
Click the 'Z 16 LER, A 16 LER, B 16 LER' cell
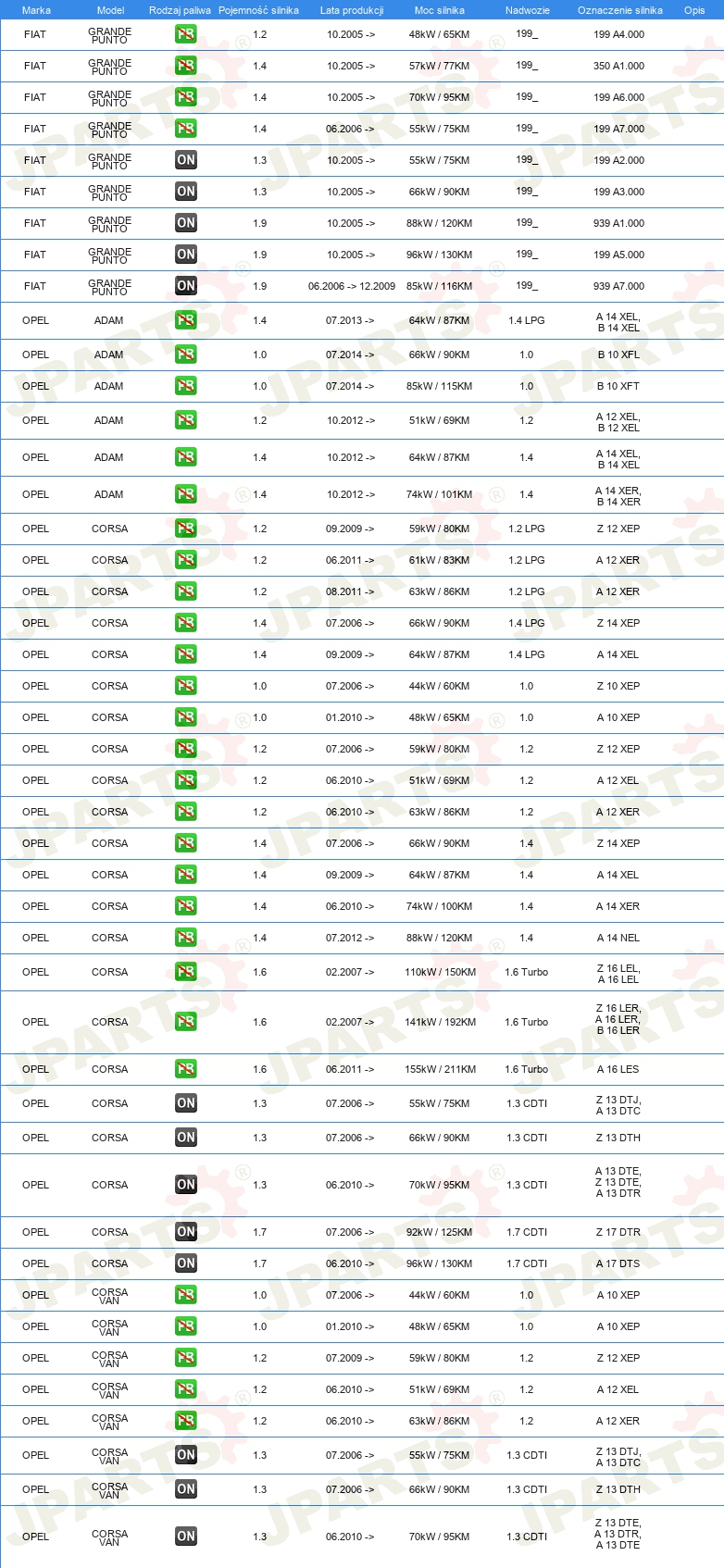[618, 1019]
